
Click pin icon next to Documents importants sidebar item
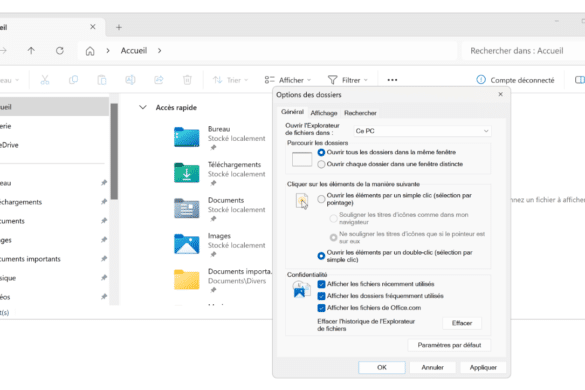pos(104,259)
